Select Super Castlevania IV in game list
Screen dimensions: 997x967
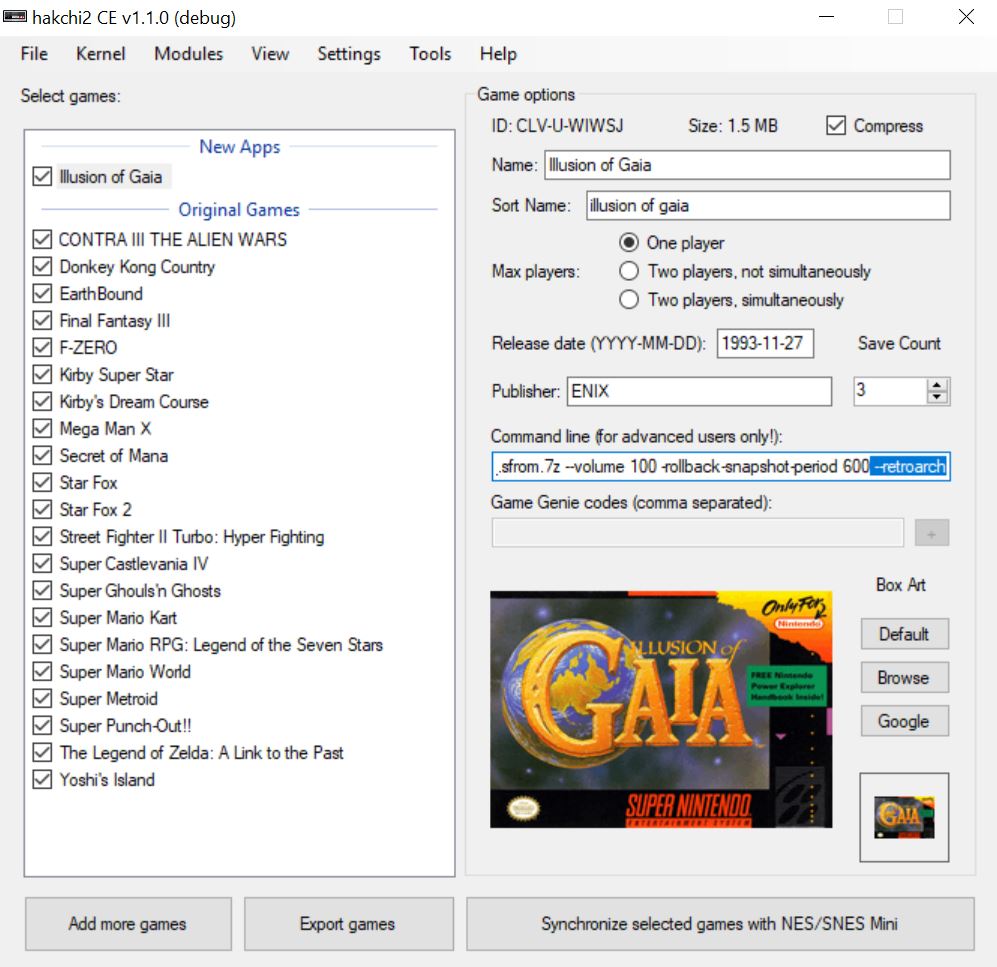tap(134, 564)
